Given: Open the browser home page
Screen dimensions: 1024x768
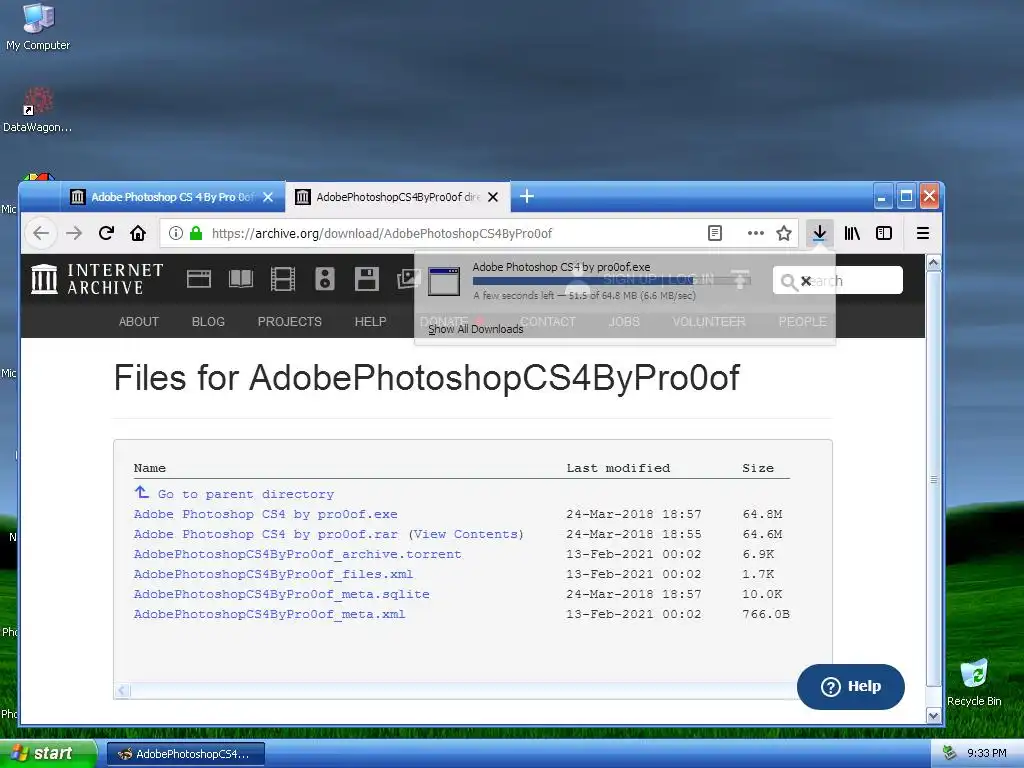Looking at the screenshot, I should click(138, 233).
